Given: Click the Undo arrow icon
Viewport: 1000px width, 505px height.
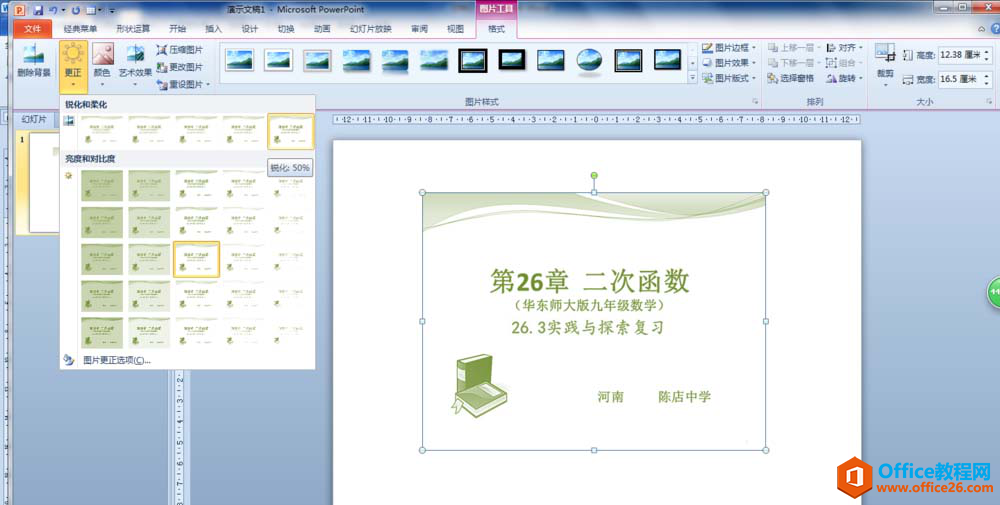Looking at the screenshot, I should (x=53, y=10).
